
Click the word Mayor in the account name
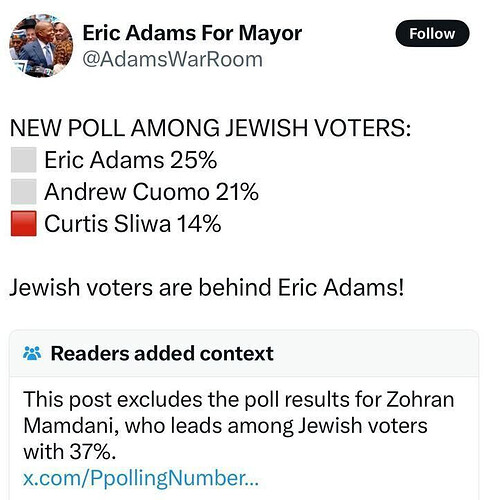tap(270, 33)
